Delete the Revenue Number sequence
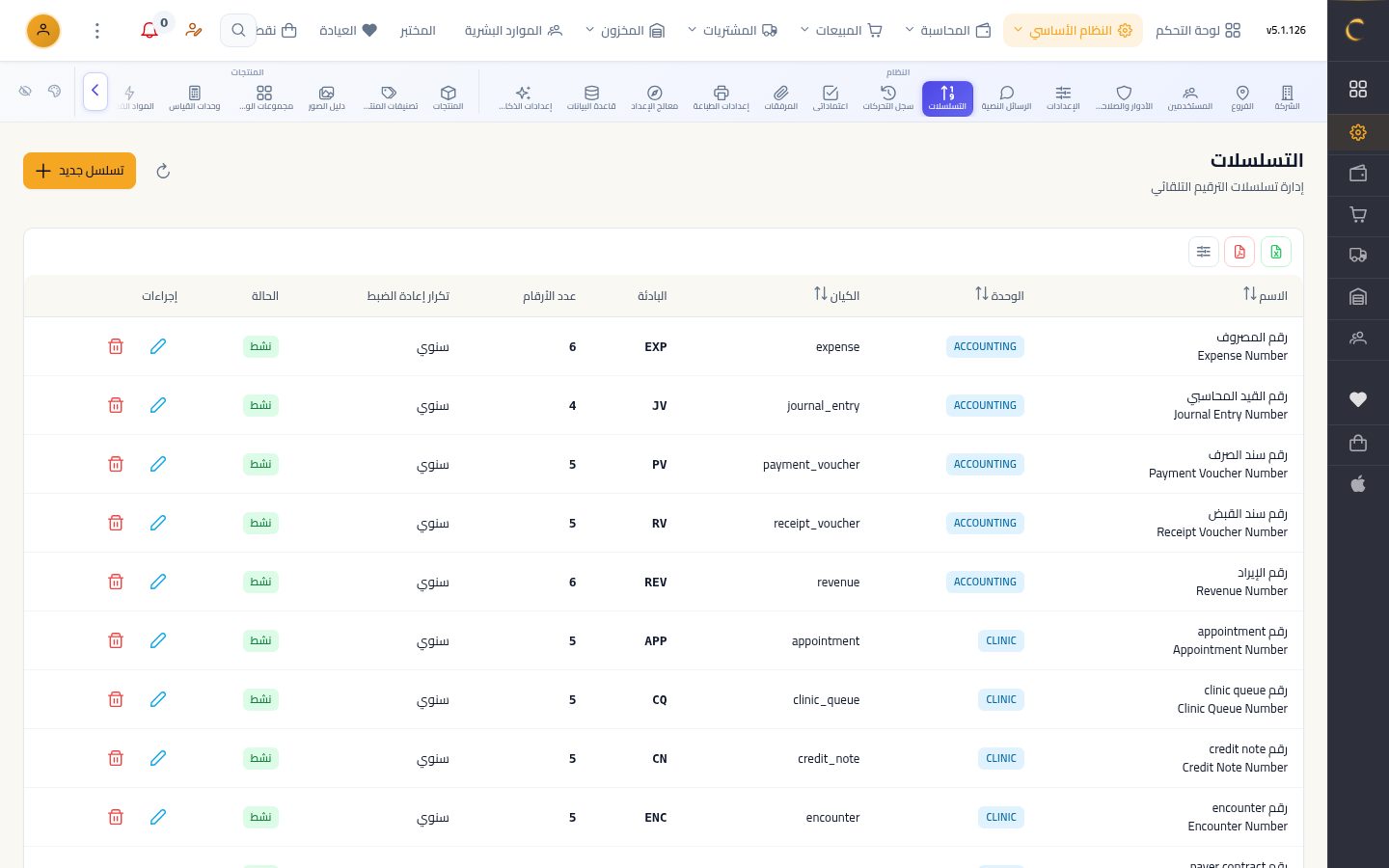The image size is (1389, 868). pyautogui.click(x=116, y=582)
